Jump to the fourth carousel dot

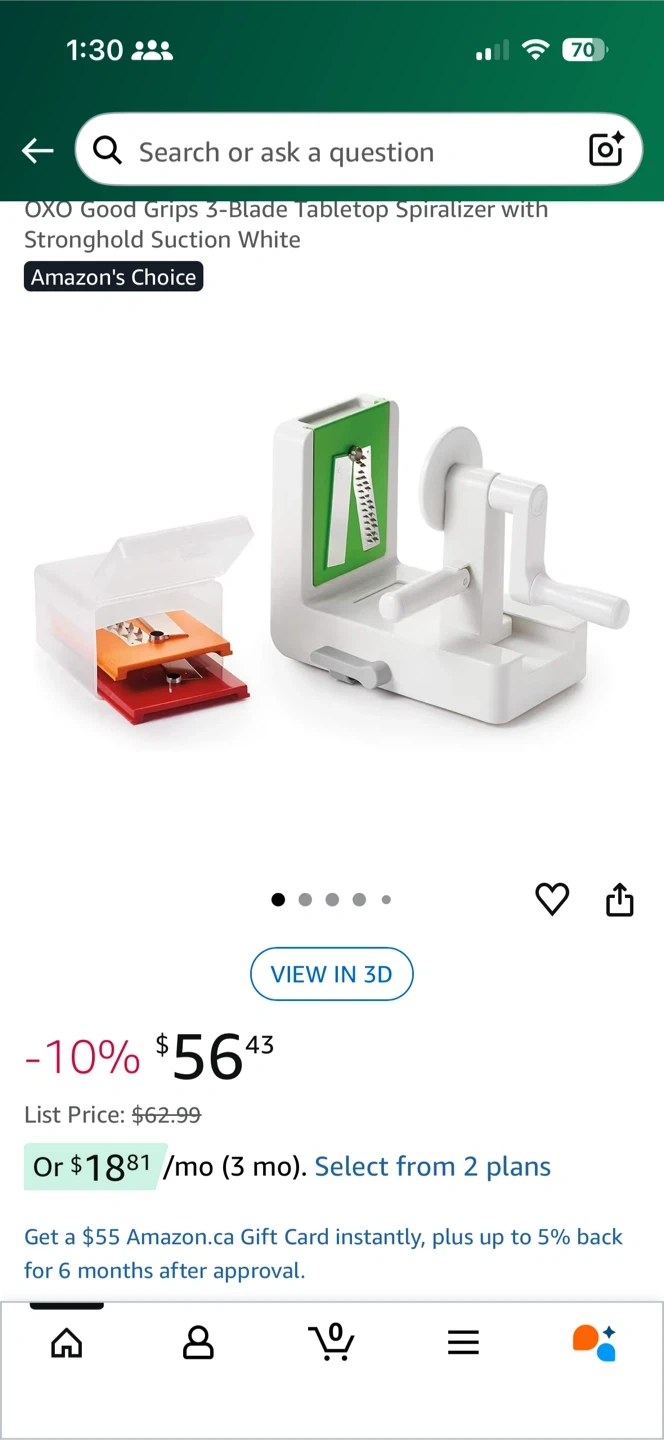pos(359,899)
